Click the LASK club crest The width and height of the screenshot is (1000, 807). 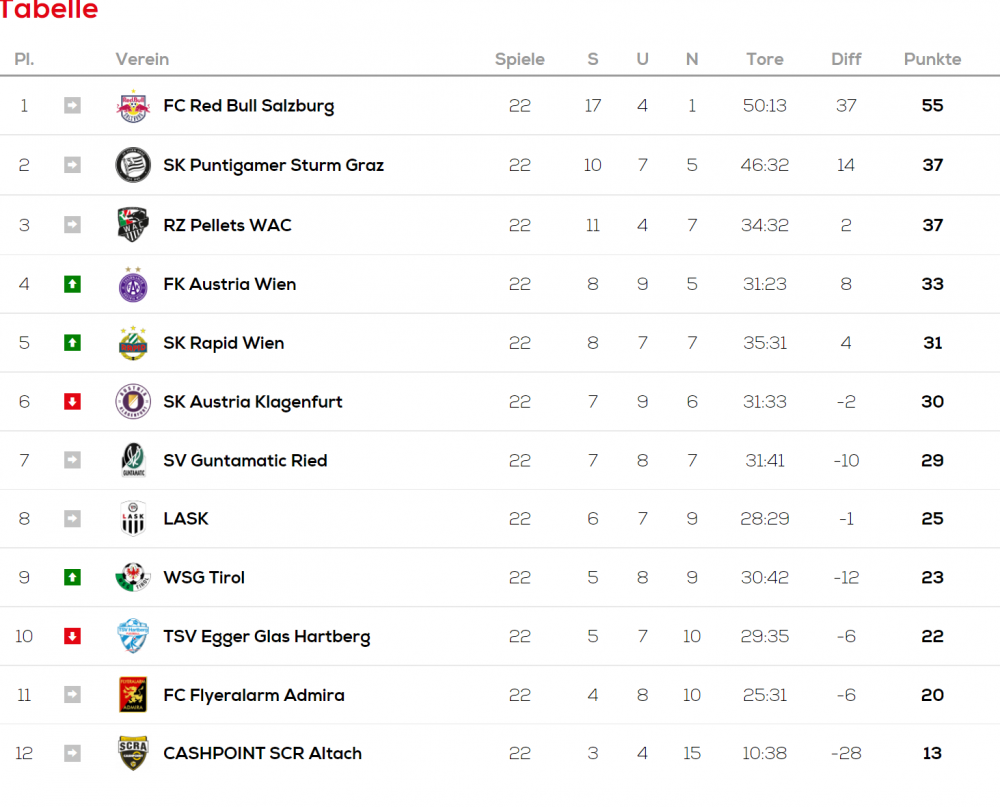[x=133, y=519]
